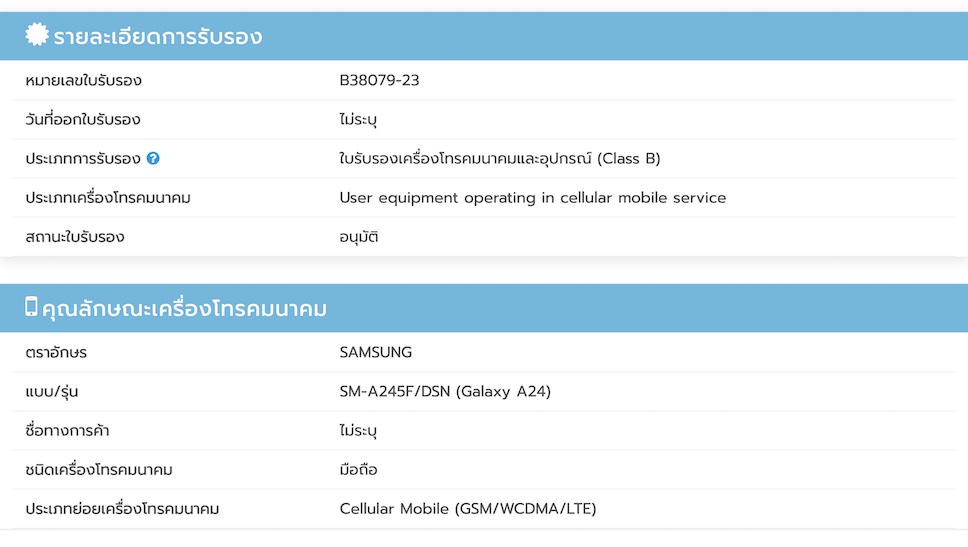The height and width of the screenshot is (547, 968).
Task: Click the ตราอักษร label
Action: point(56,352)
